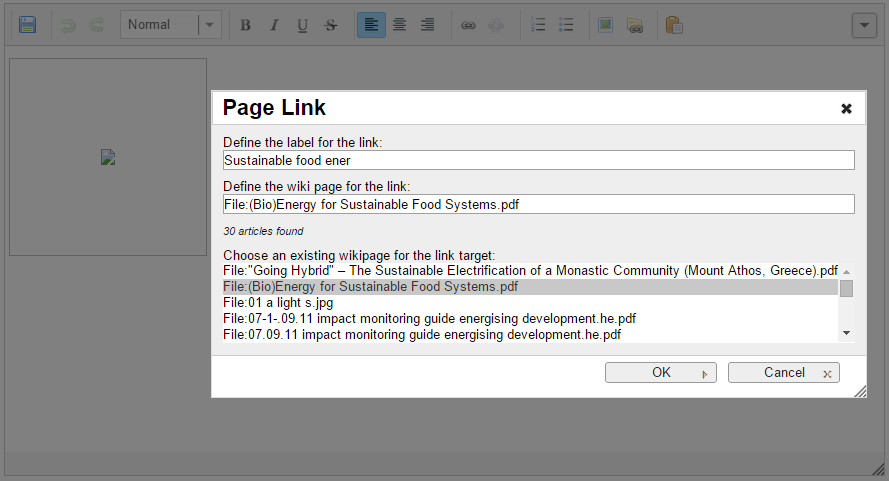Align text to the right
Viewport: 889px width, 481px height.
coord(427,25)
